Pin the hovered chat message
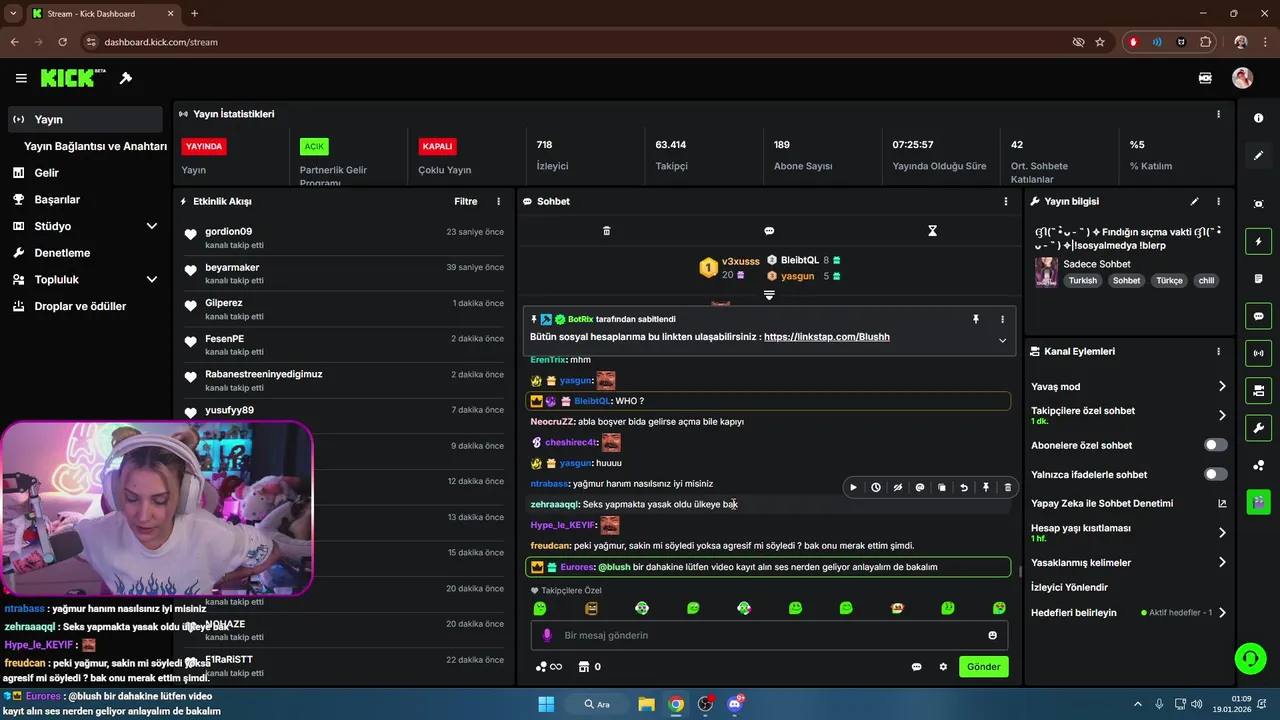This screenshot has height=720, width=1280. 985,487
